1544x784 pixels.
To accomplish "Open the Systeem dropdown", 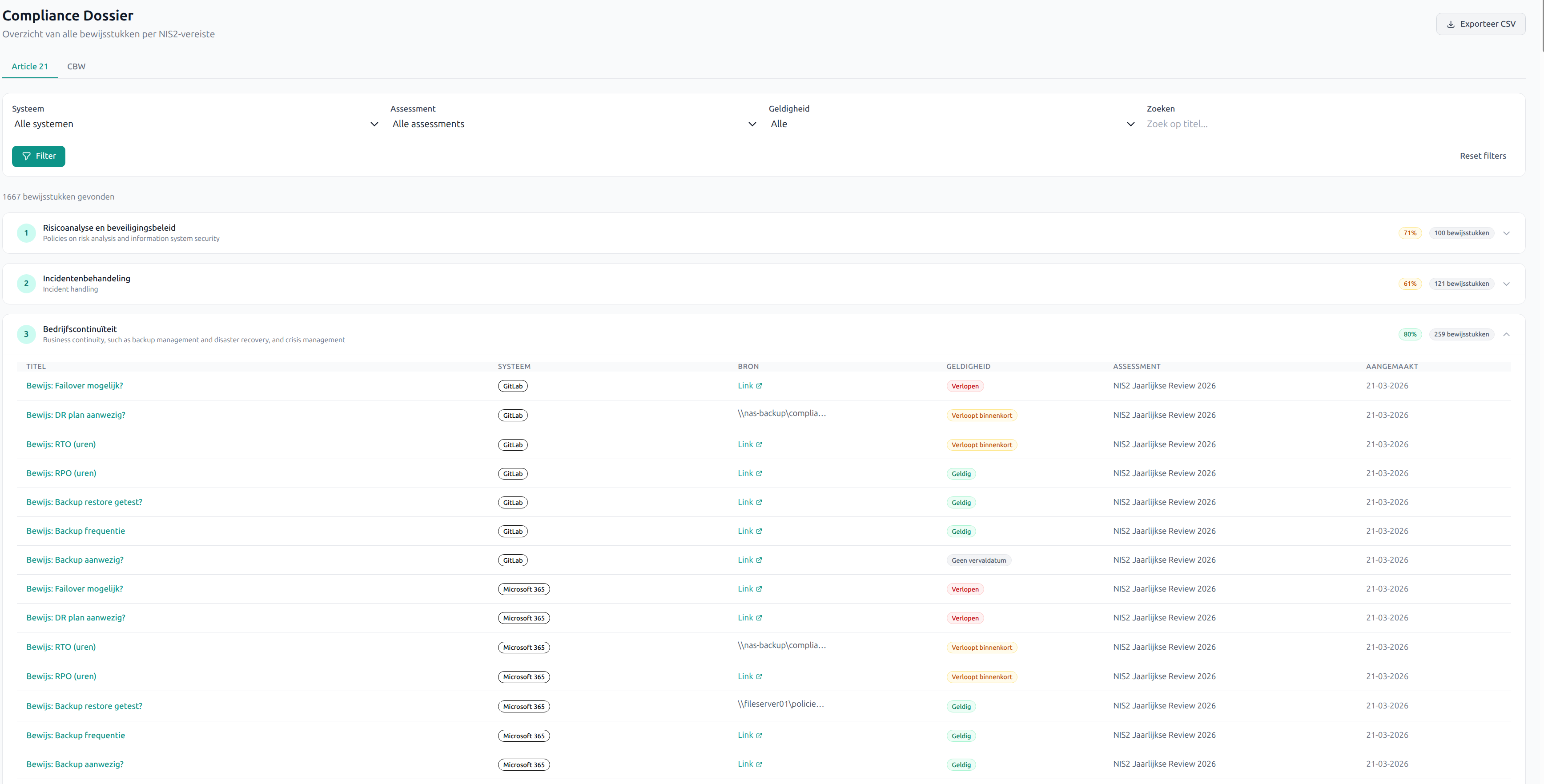I will [x=195, y=124].
